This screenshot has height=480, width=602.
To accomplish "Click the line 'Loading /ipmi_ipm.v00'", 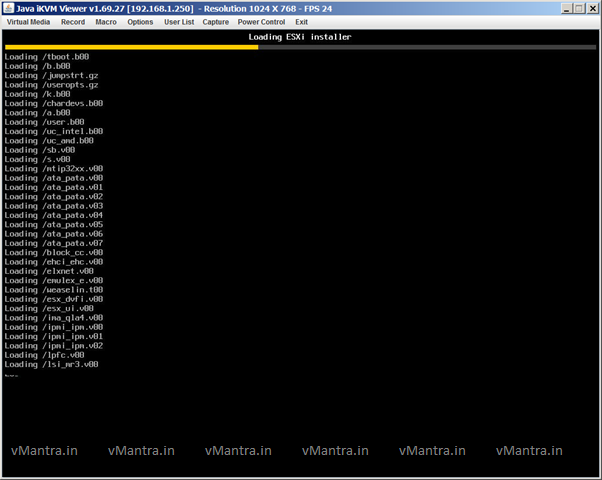I will [54, 327].
